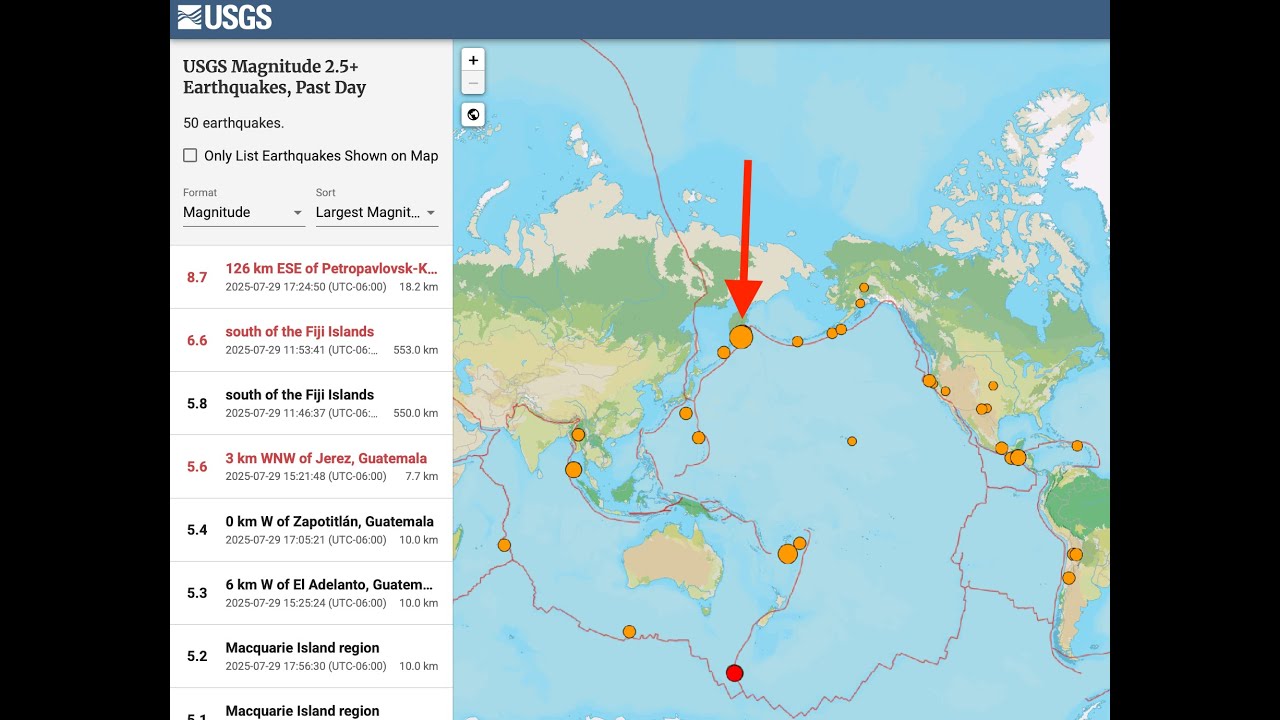Click the "50 earthquakes." count text
Screen dimensions: 1280x720
(233, 124)
